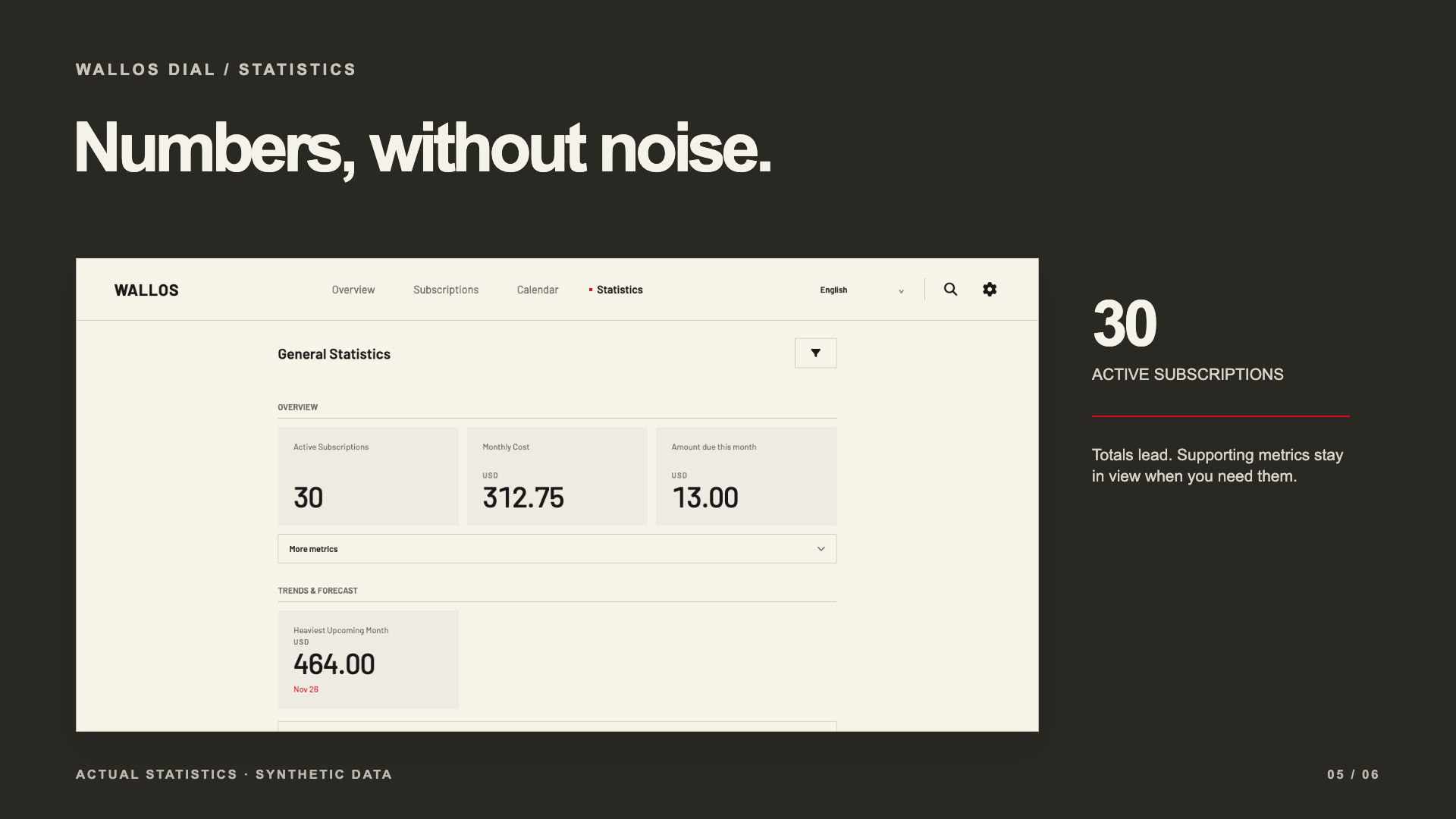Click the General Statistics heading

coord(334,354)
